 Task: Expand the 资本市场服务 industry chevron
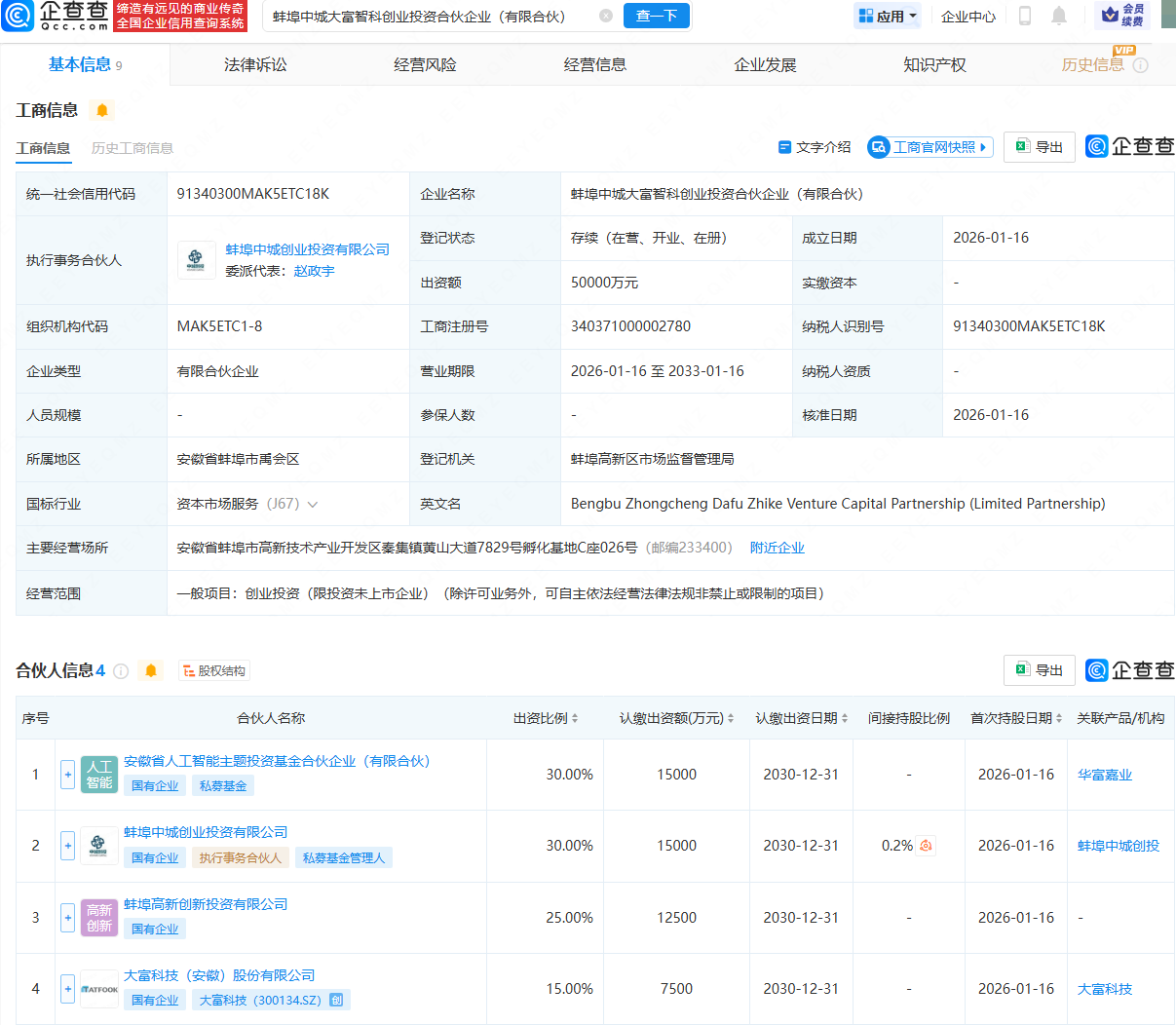(313, 504)
